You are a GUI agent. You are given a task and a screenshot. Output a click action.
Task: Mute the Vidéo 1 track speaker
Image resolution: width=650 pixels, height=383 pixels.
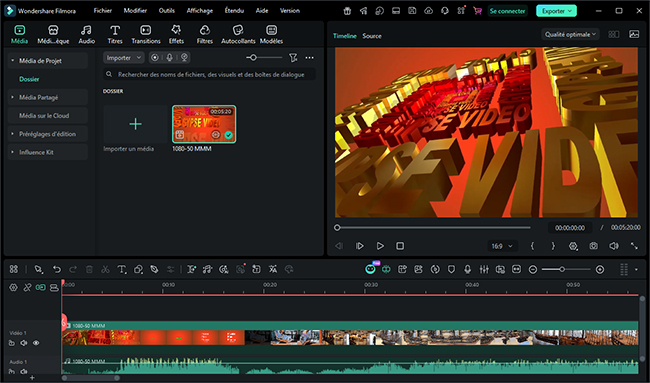[24, 343]
